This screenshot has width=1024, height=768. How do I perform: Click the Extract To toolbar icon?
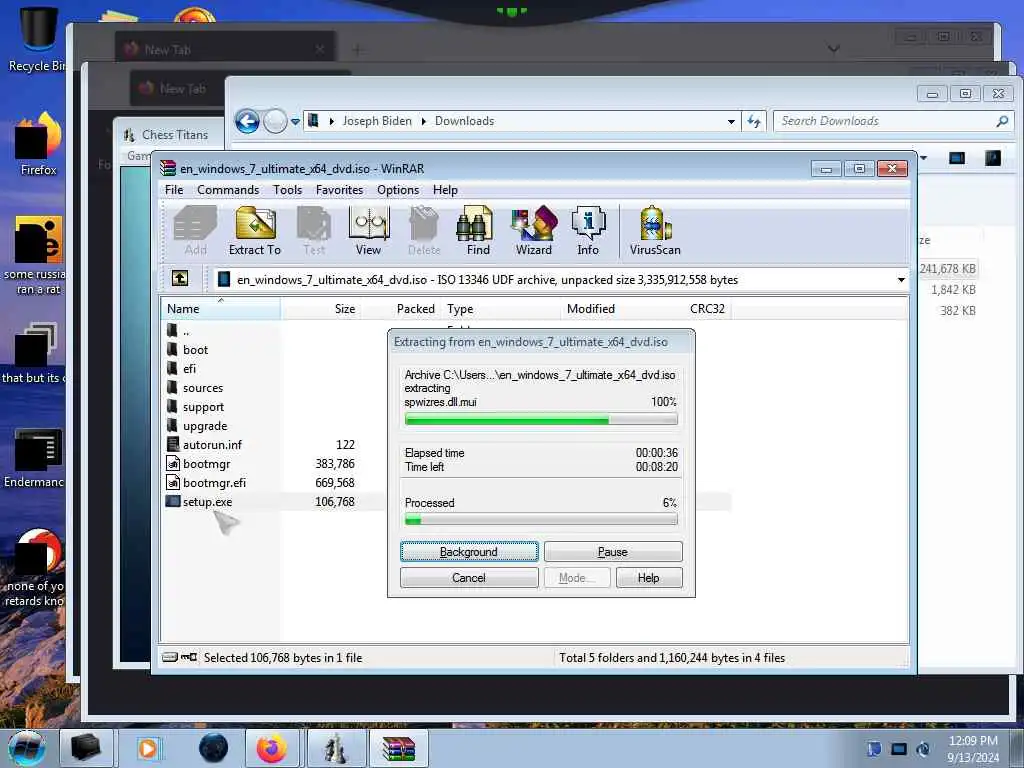click(x=255, y=231)
